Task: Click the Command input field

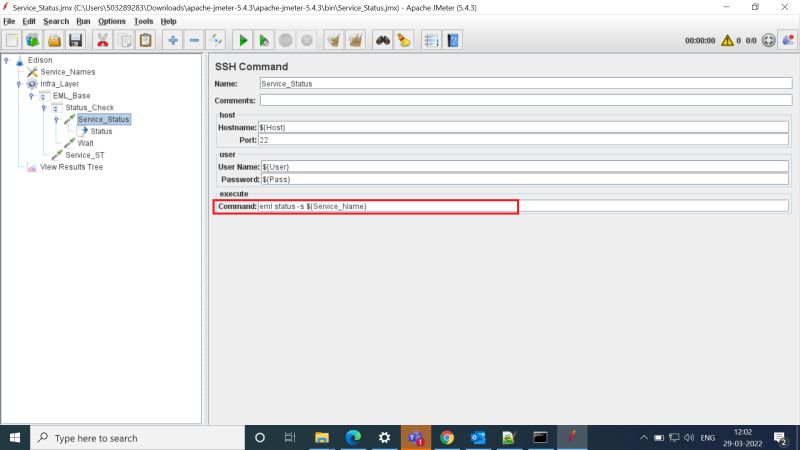Action: click(523, 207)
